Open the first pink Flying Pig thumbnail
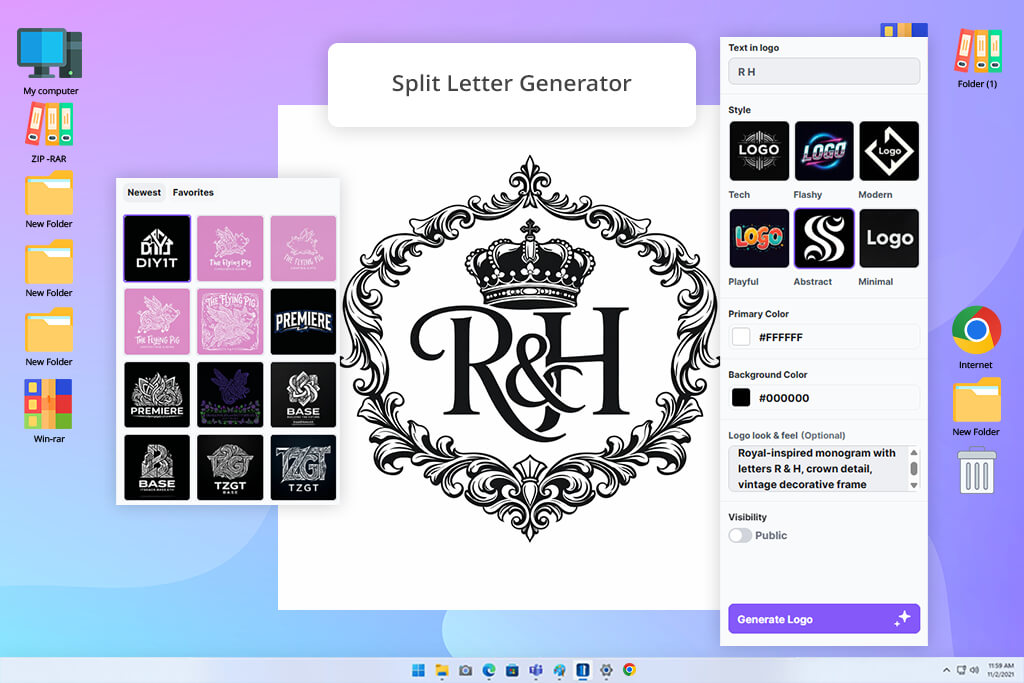 (x=230, y=248)
